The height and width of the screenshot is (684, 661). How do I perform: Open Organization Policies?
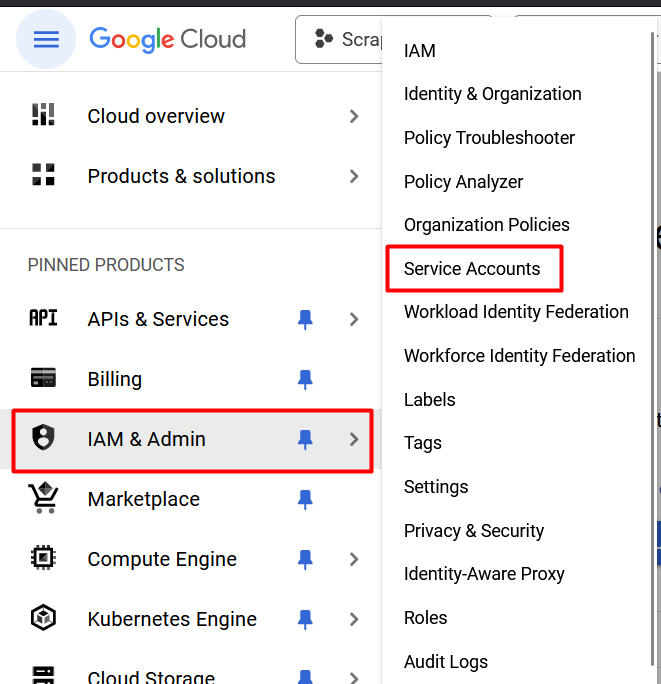tap(486, 225)
